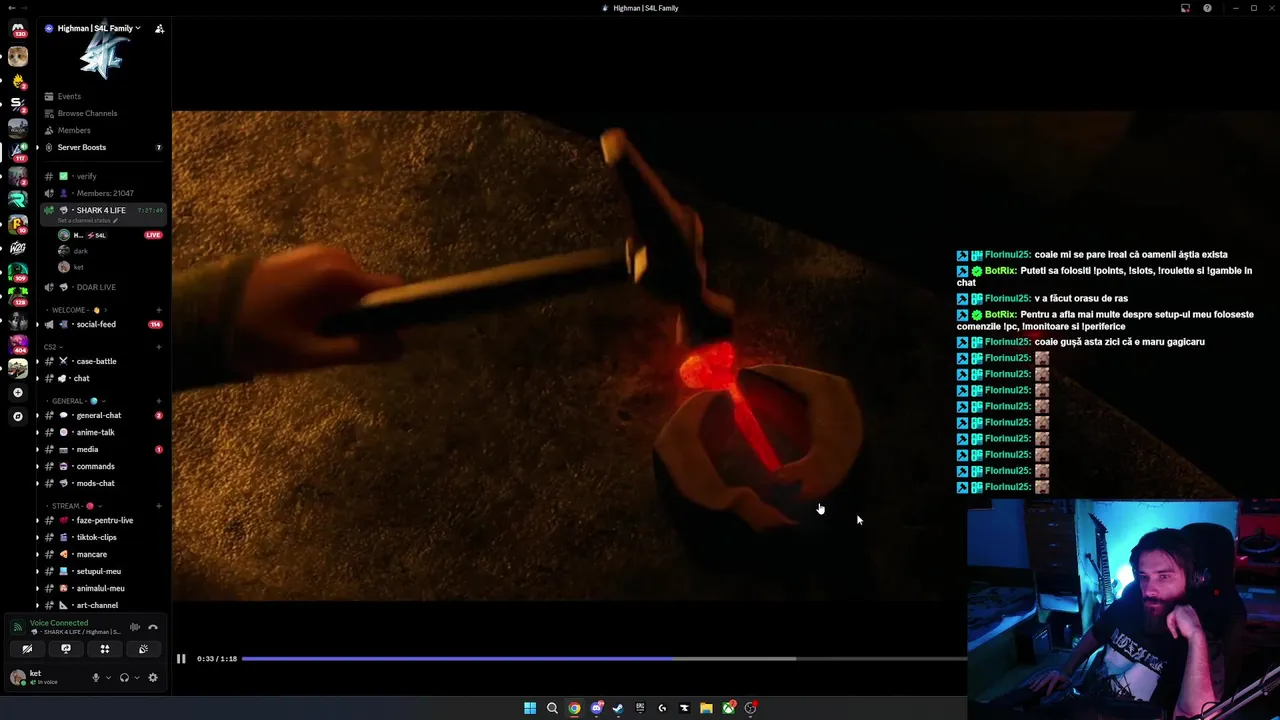Turn on camera in voice panel
This screenshot has width=1280, height=720.
(x=27, y=649)
